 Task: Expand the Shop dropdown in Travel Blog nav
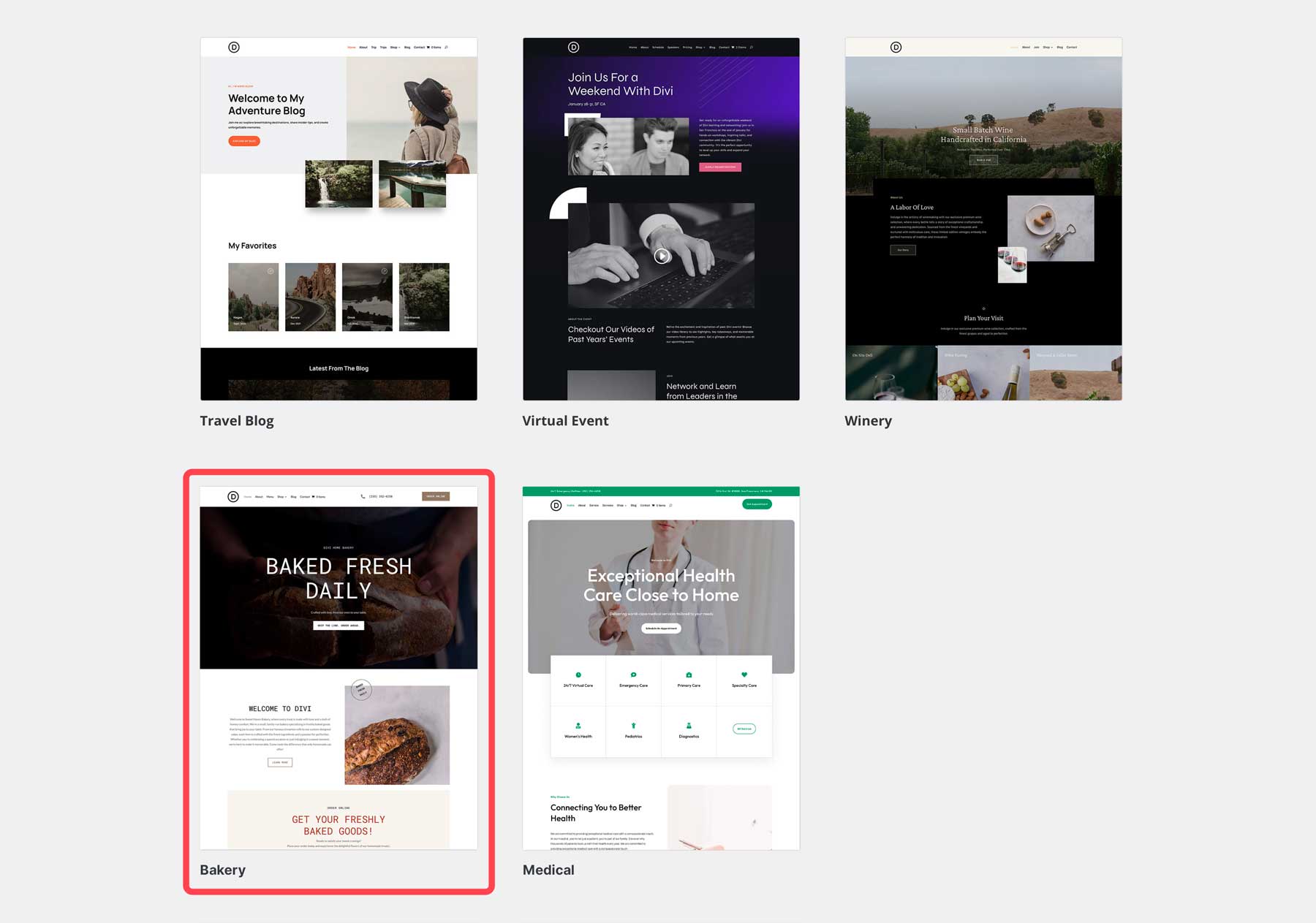pos(395,47)
